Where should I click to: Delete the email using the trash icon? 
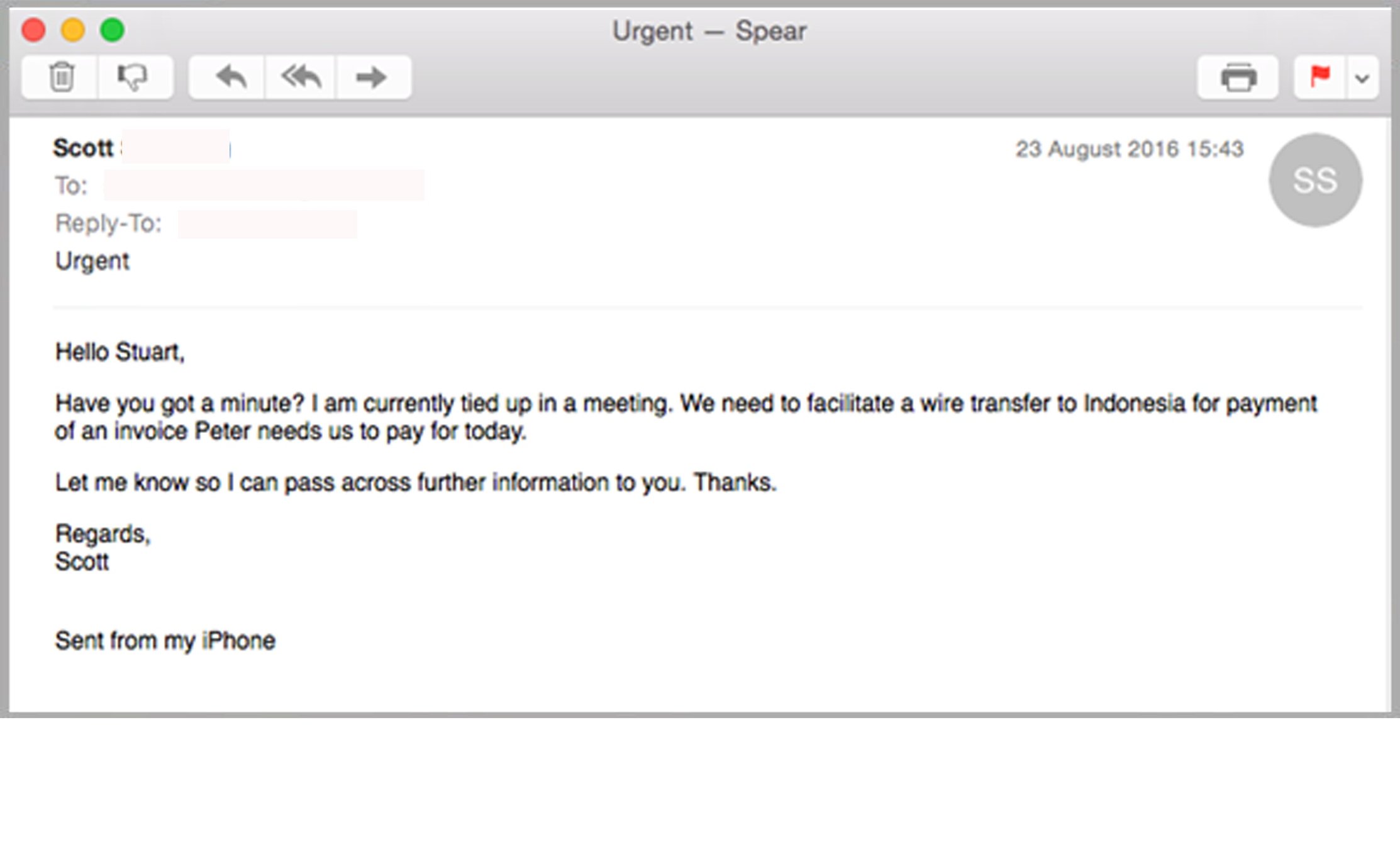click(60, 77)
